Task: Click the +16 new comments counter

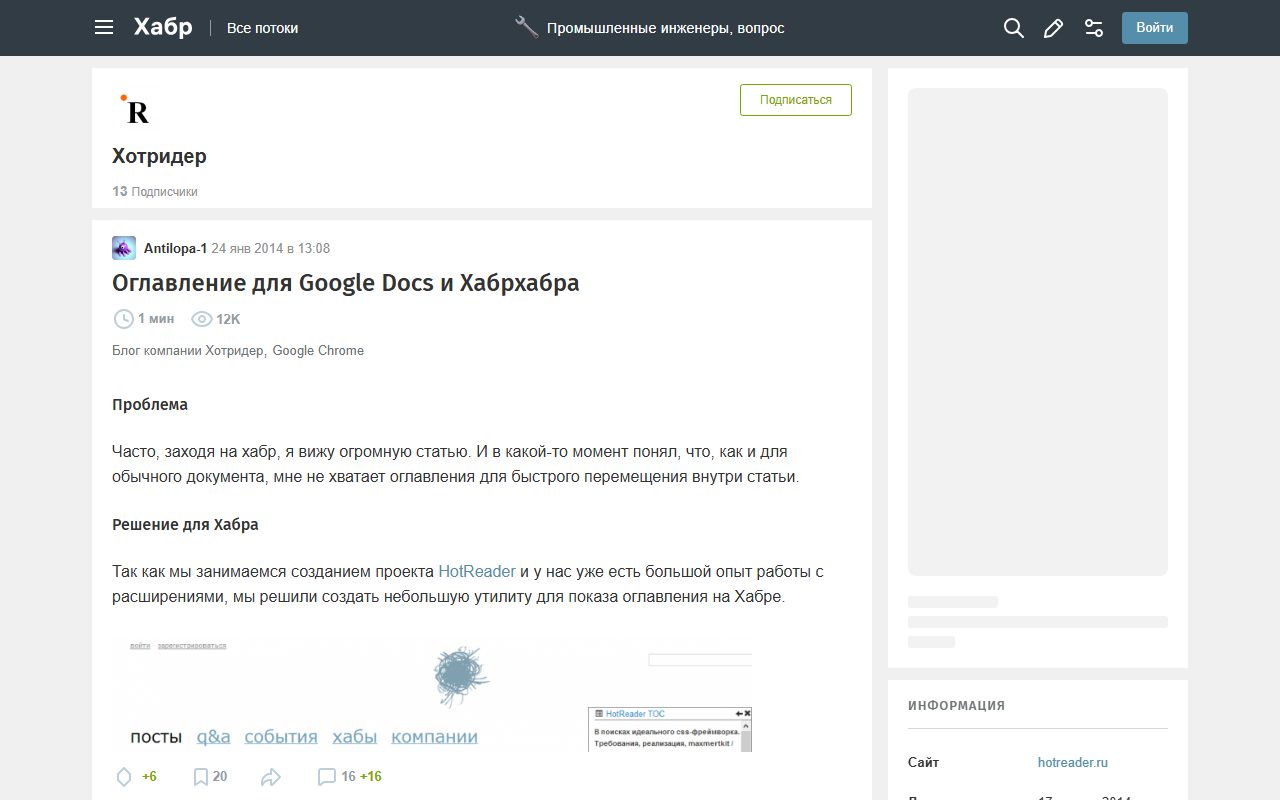Action: click(x=371, y=777)
